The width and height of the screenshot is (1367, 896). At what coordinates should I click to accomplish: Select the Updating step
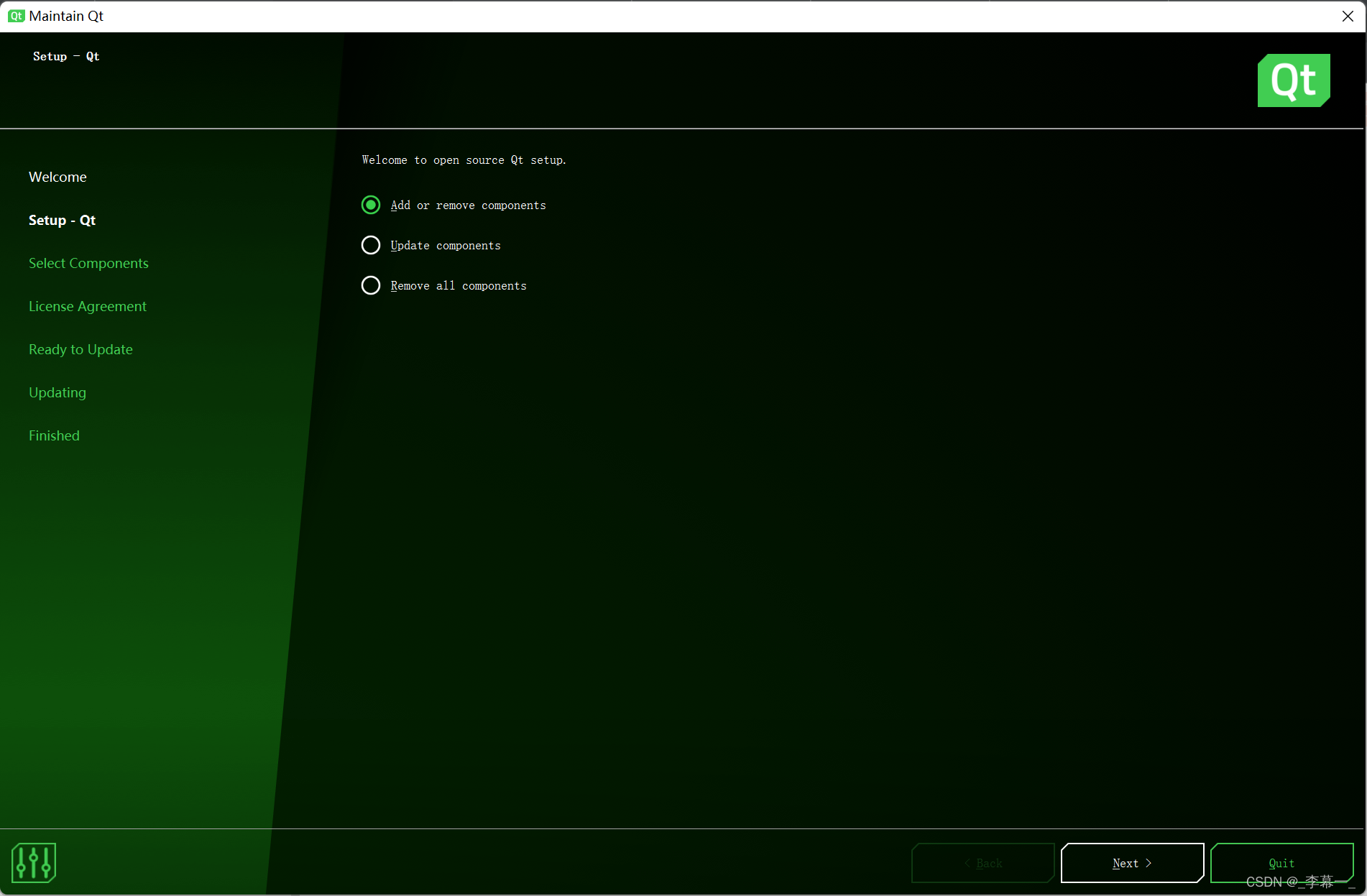[x=57, y=392]
